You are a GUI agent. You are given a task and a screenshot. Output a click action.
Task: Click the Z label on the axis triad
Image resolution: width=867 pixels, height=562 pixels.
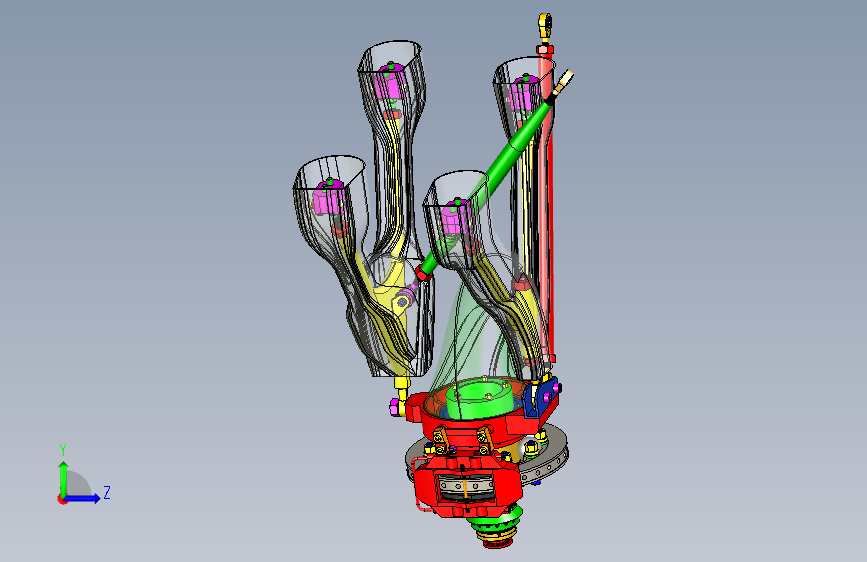pos(107,492)
